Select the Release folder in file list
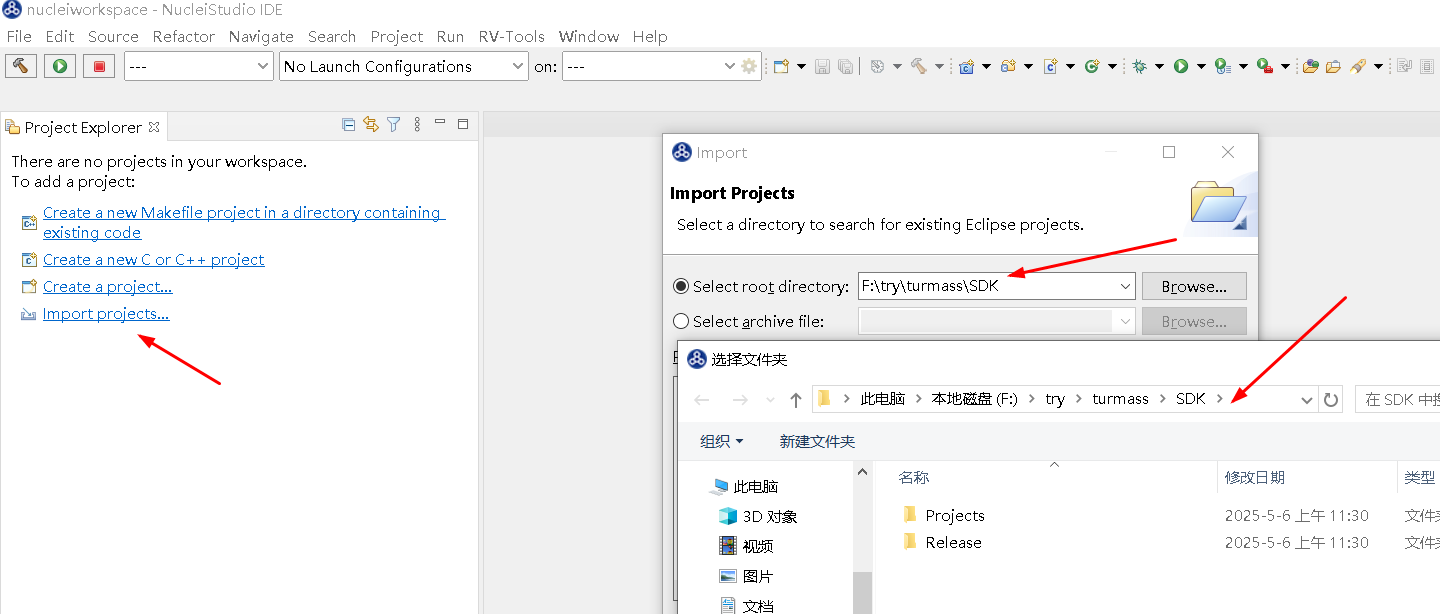1440x614 pixels. 953,542
